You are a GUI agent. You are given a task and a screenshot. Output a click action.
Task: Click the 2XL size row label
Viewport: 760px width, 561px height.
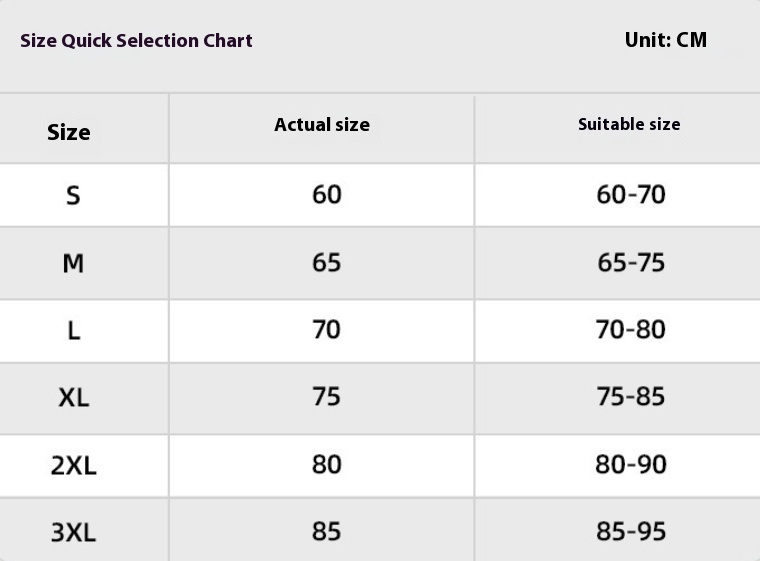click(x=73, y=465)
